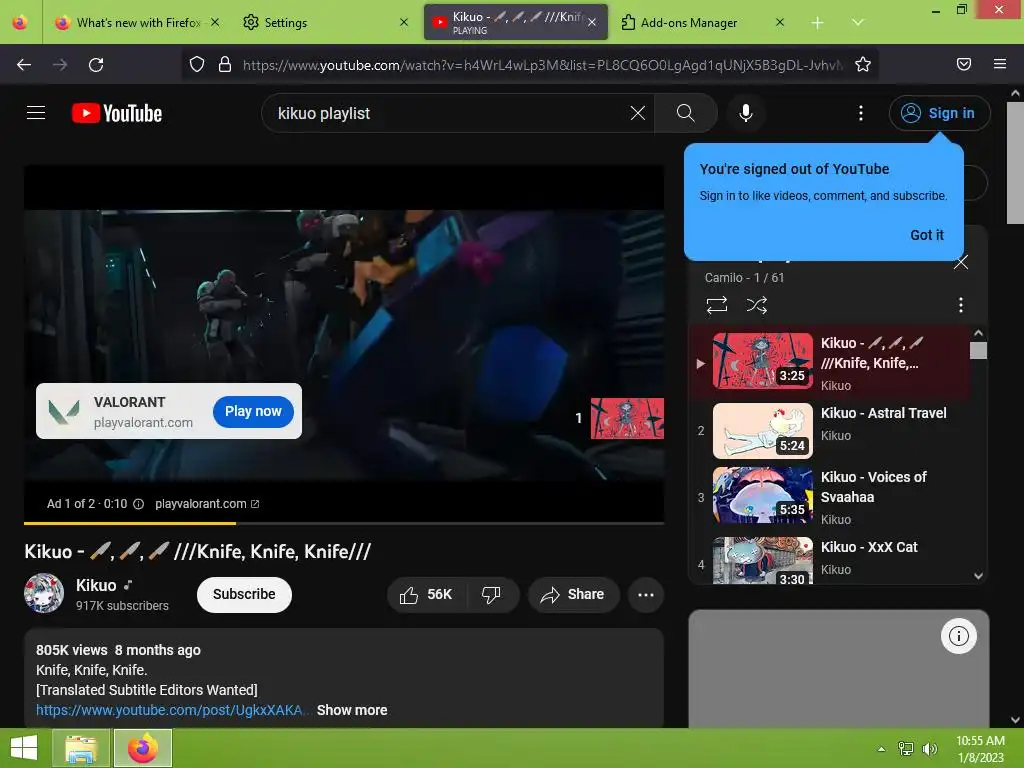Click the magnifier search button
Image resolution: width=1024 pixels, height=768 pixels.
coord(686,113)
